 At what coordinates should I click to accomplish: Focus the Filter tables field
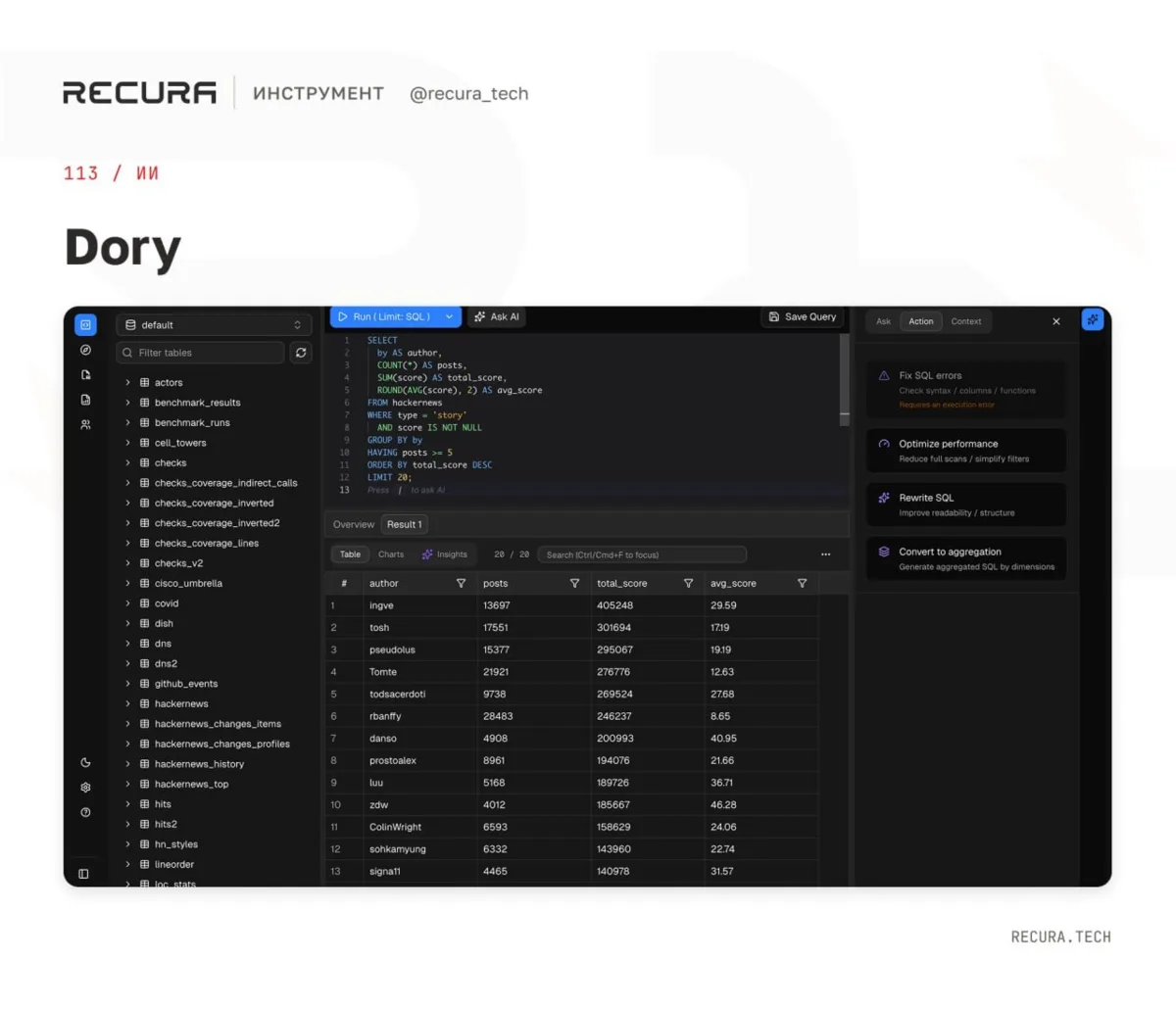pos(200,353)
